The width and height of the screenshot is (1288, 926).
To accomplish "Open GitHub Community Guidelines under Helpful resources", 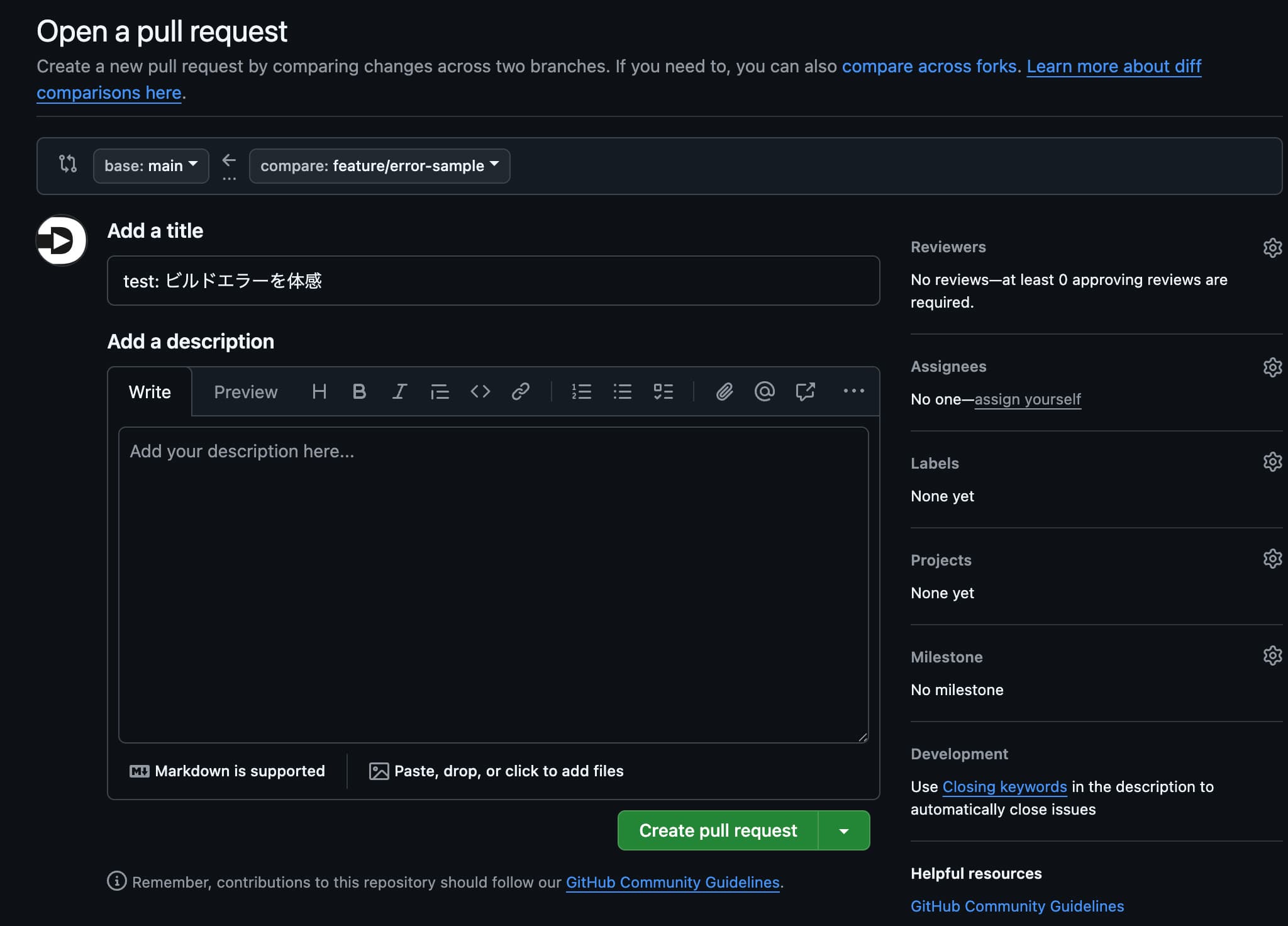I will pyautogui.click(x=1017, y=906).
